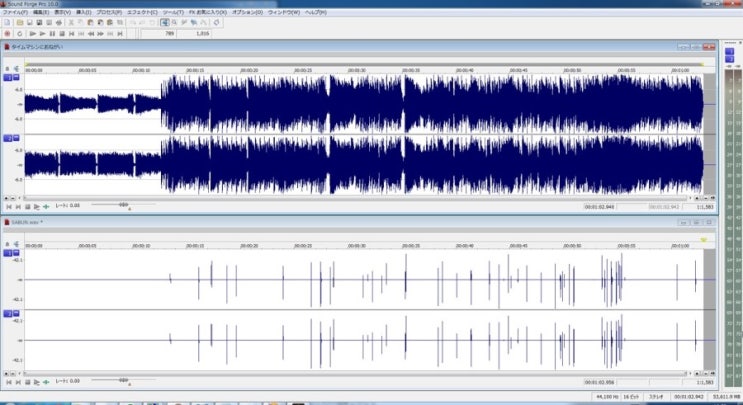Click the rate slider in top waveform window
The width and height of the screenshot is (743, 405).
coord(123,204)
